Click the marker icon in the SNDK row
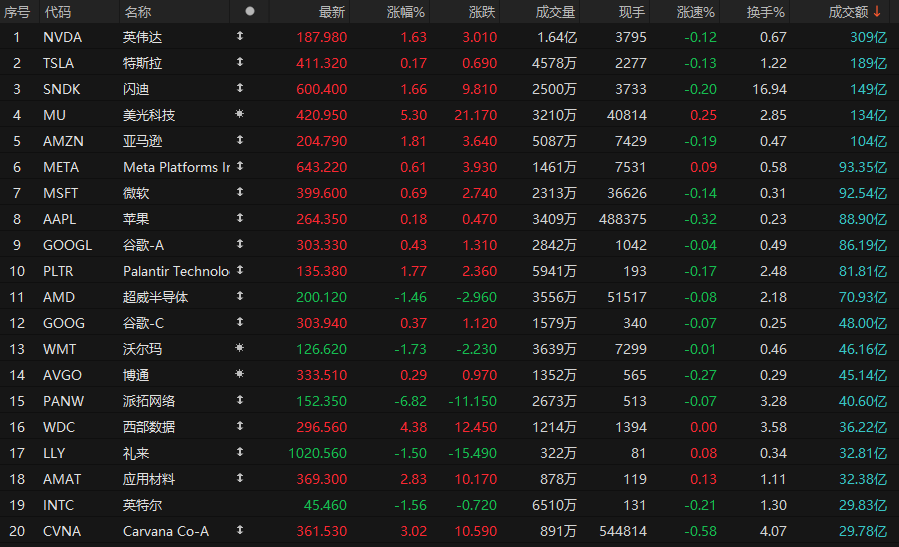The width and height of the screenshot is (899, 547). pyautogui.click(x=240, y=88)
